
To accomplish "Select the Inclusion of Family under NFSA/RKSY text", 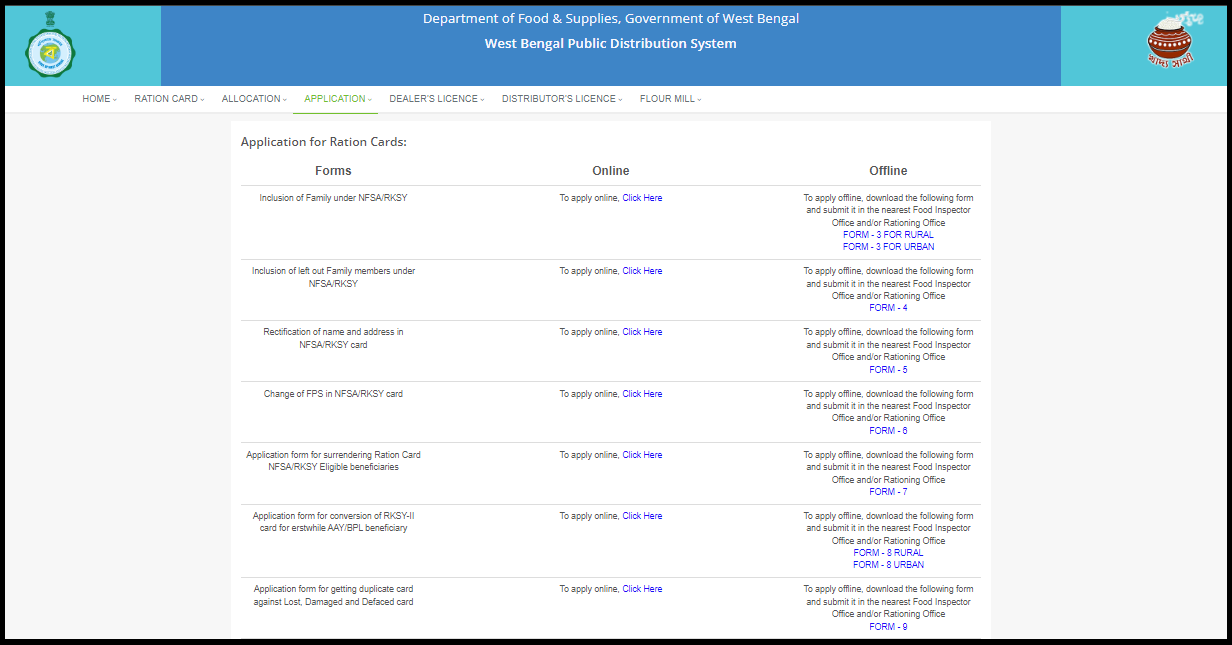I will click(x=333, y=198).
